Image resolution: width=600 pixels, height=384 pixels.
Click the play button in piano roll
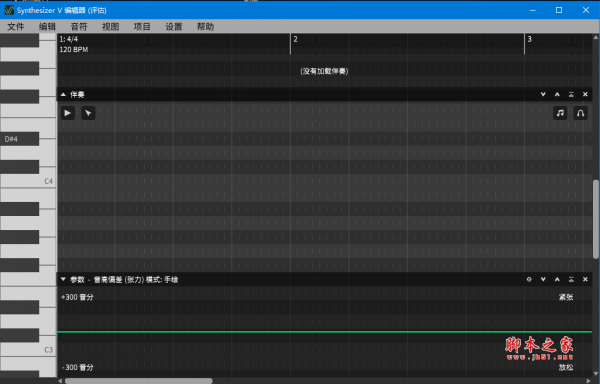(x=68, y=113)
